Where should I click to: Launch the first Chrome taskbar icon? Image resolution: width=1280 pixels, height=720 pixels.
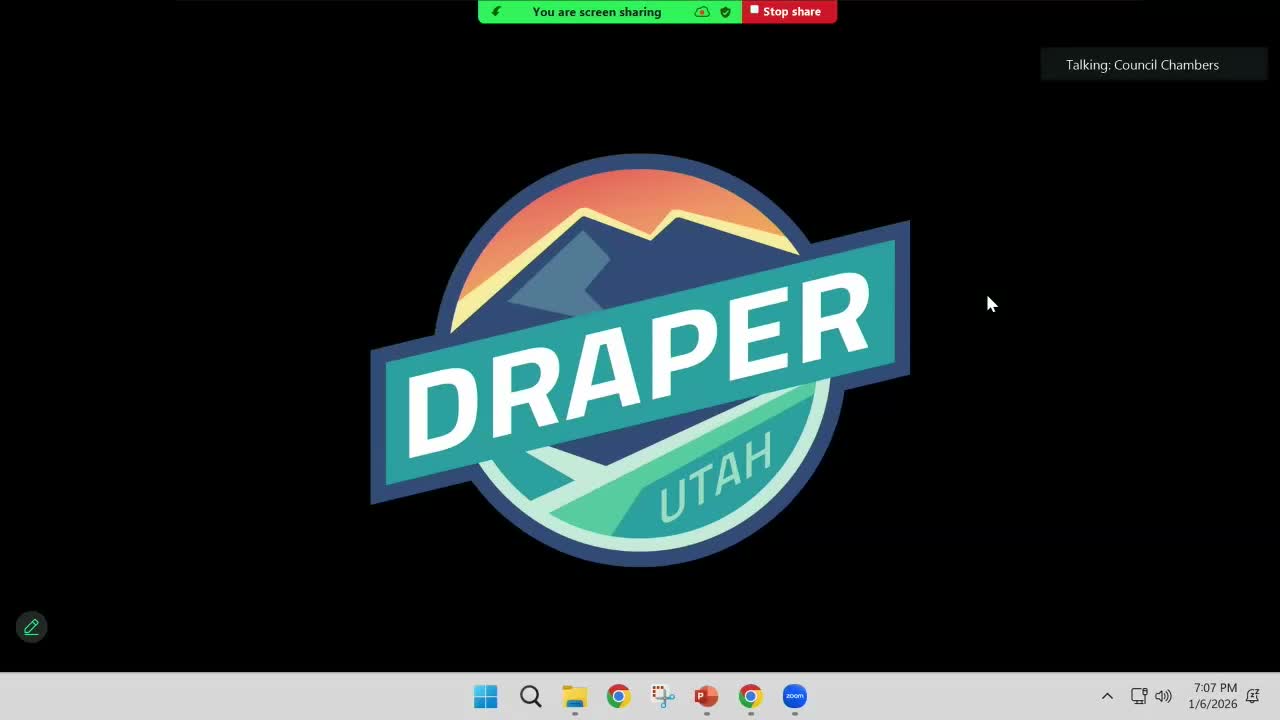tap(618, 697)
